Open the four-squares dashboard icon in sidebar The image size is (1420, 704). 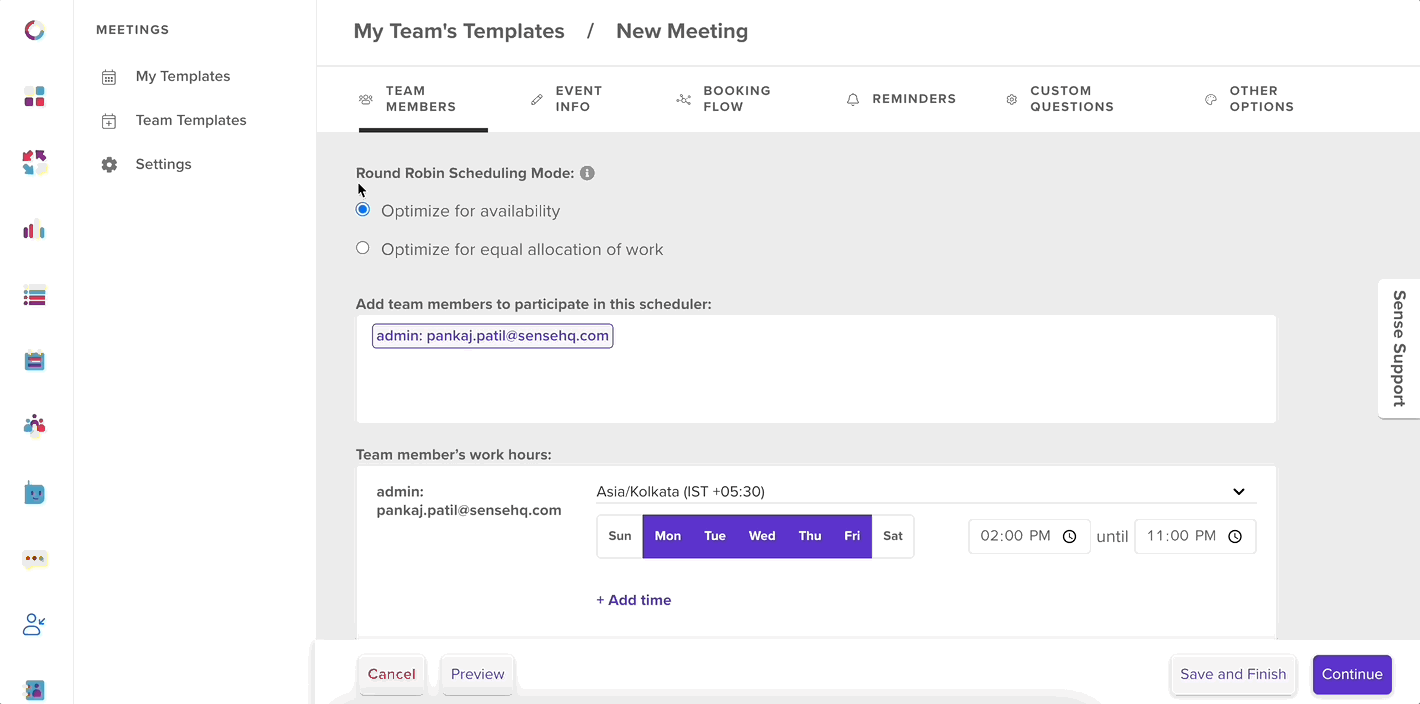pos(34,96)
